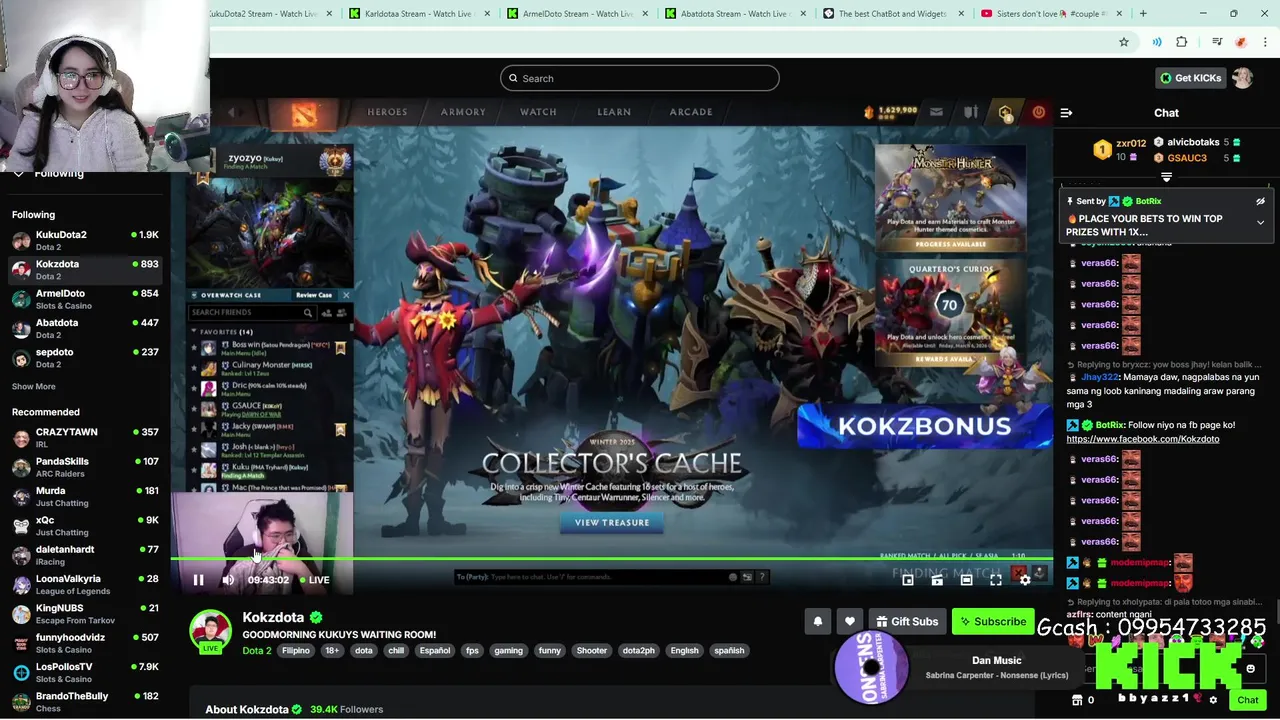The height and width of the screenshot is (720, 1280).
Task: Collapse the gift leaderboard handle
Action: coord(1166,177)
